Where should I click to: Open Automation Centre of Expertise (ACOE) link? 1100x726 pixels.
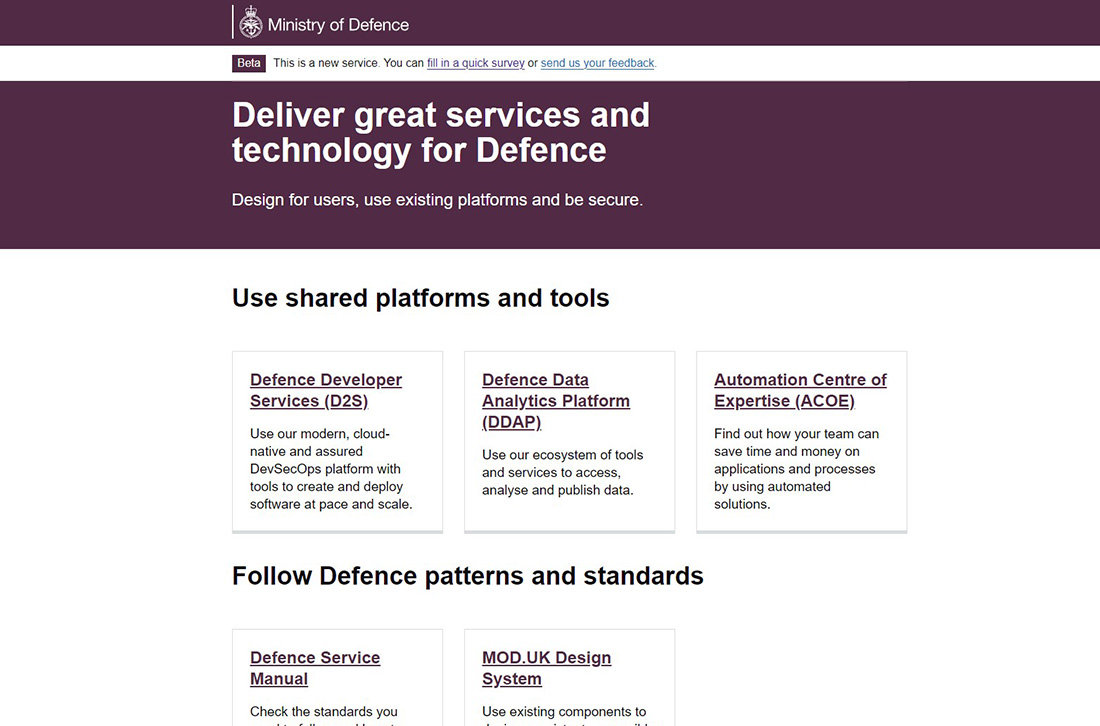[x=800, y=390]
